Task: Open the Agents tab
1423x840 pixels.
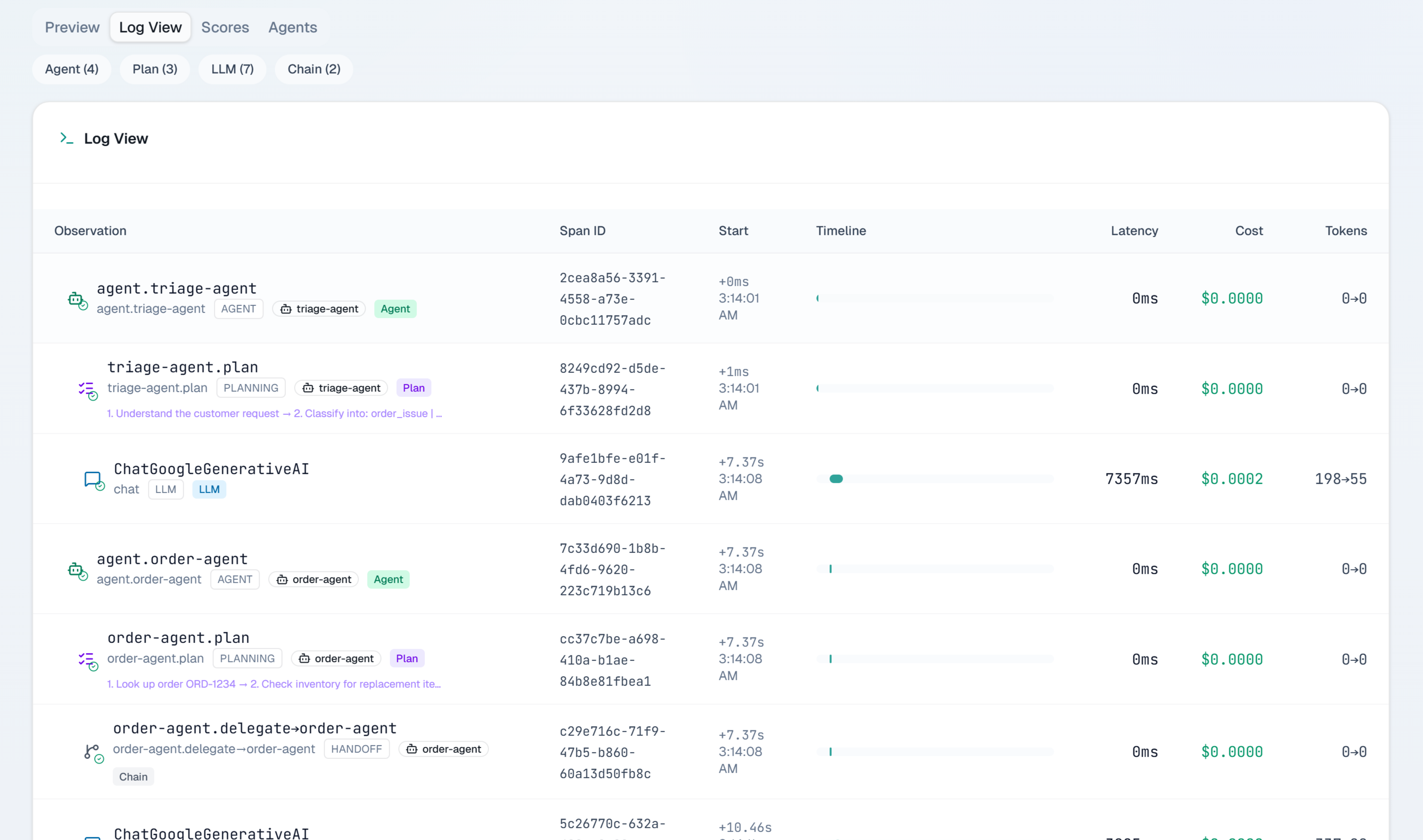Action: [x=292, y=27]
